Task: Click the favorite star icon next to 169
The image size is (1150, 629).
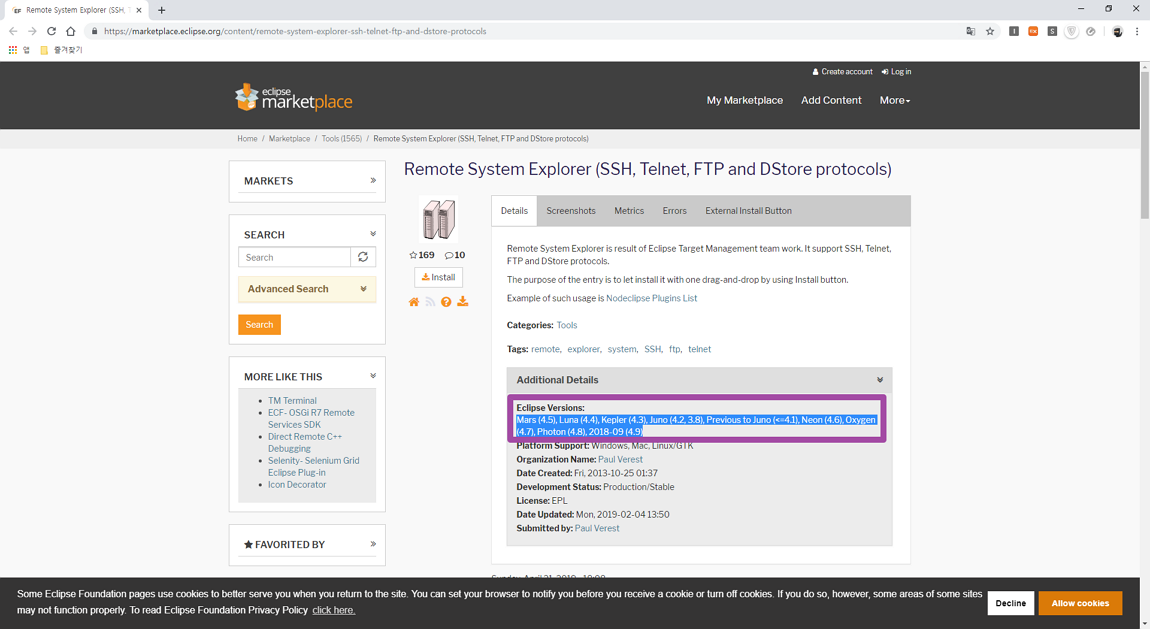Action: [x=413, y=255]
